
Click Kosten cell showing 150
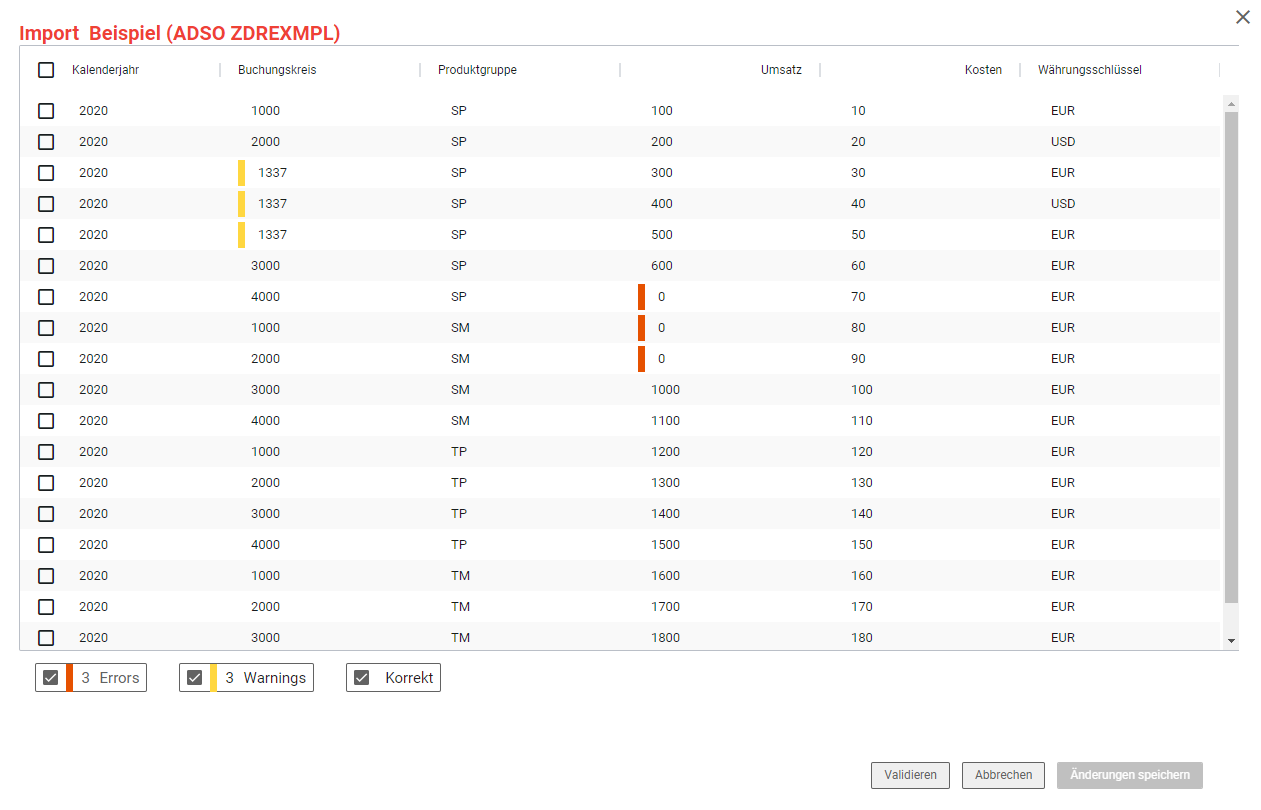(861, 545)
